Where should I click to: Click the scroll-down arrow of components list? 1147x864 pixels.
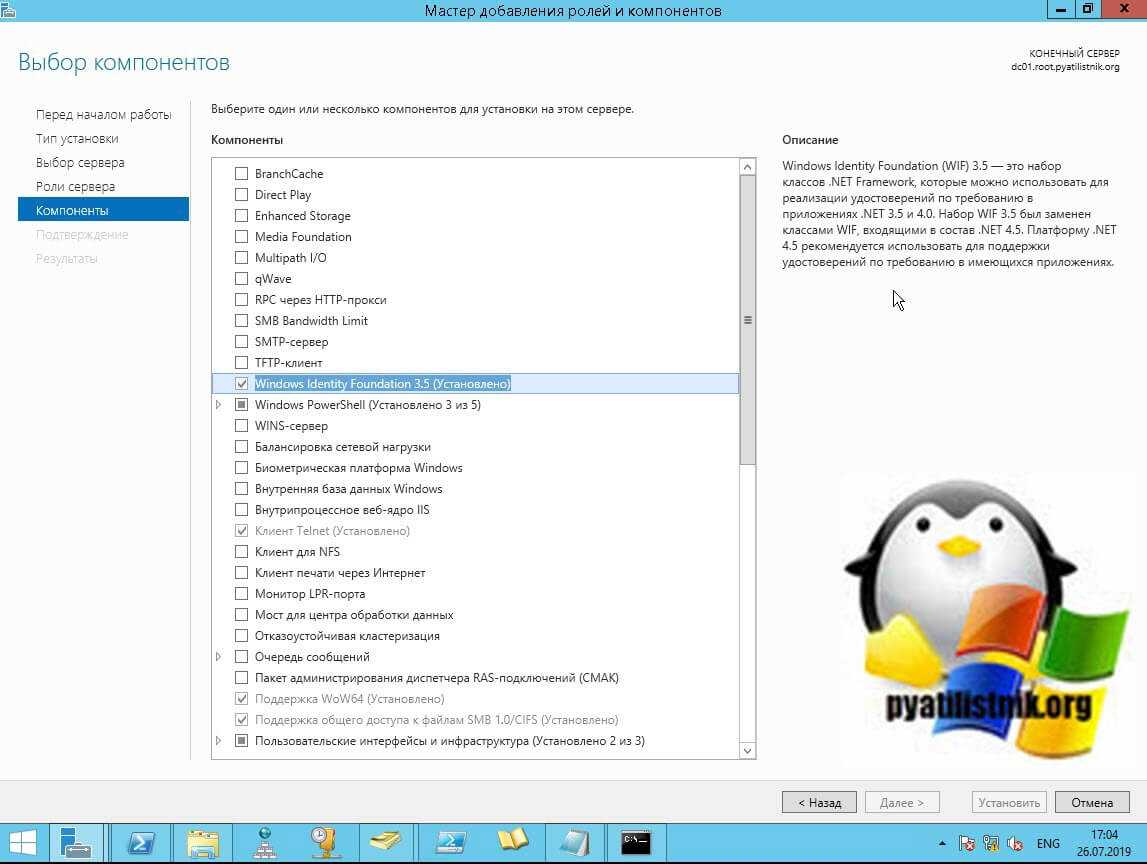(x=747, y=750)
